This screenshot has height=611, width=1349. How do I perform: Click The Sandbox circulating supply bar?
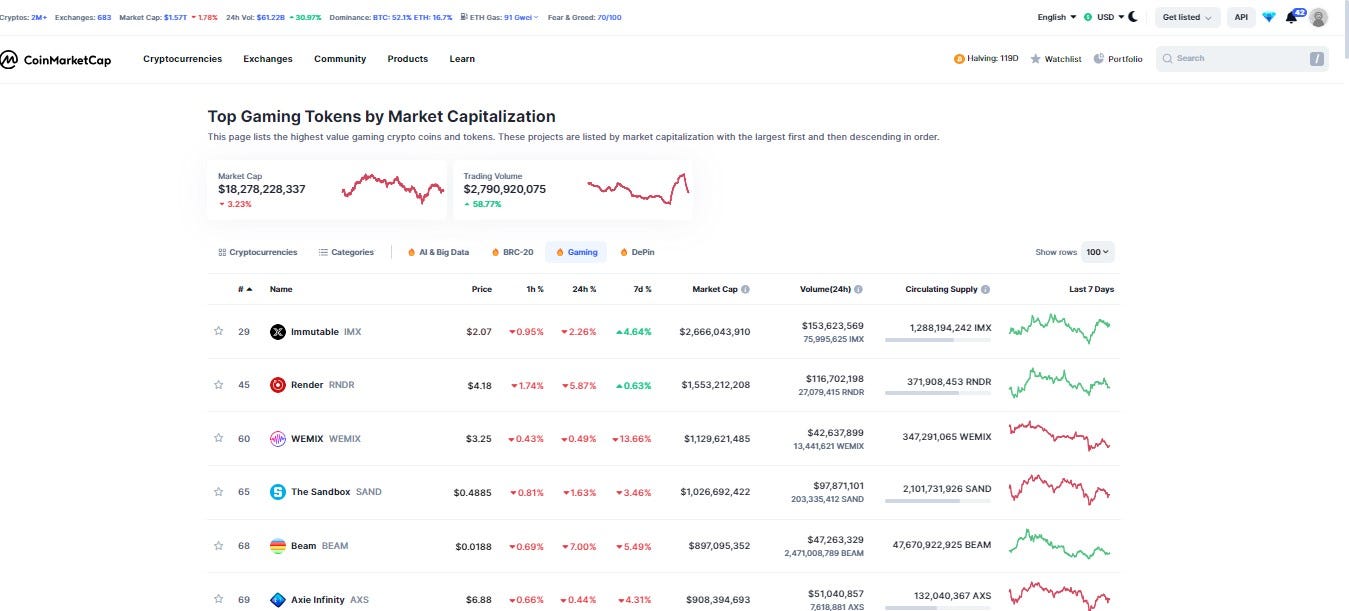[938, 501]
